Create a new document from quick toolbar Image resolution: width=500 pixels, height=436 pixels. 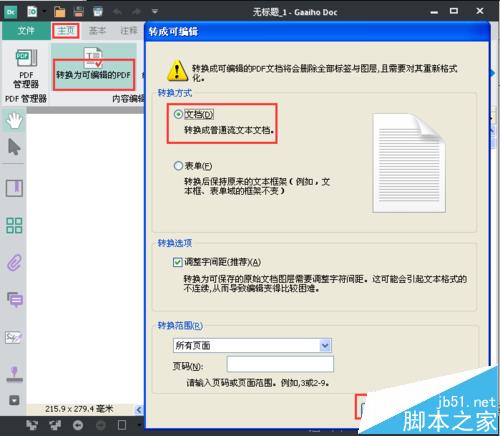32,12
